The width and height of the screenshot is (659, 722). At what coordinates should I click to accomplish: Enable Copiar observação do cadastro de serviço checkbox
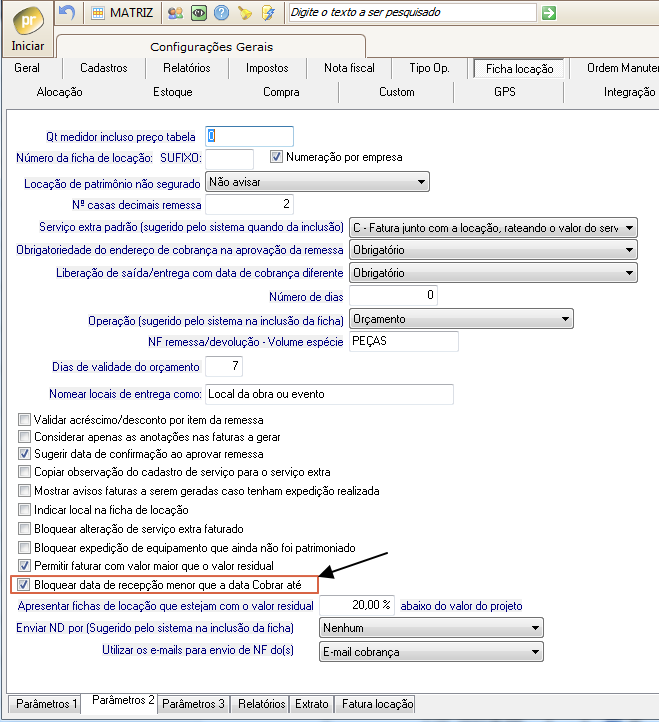(24, 472)
